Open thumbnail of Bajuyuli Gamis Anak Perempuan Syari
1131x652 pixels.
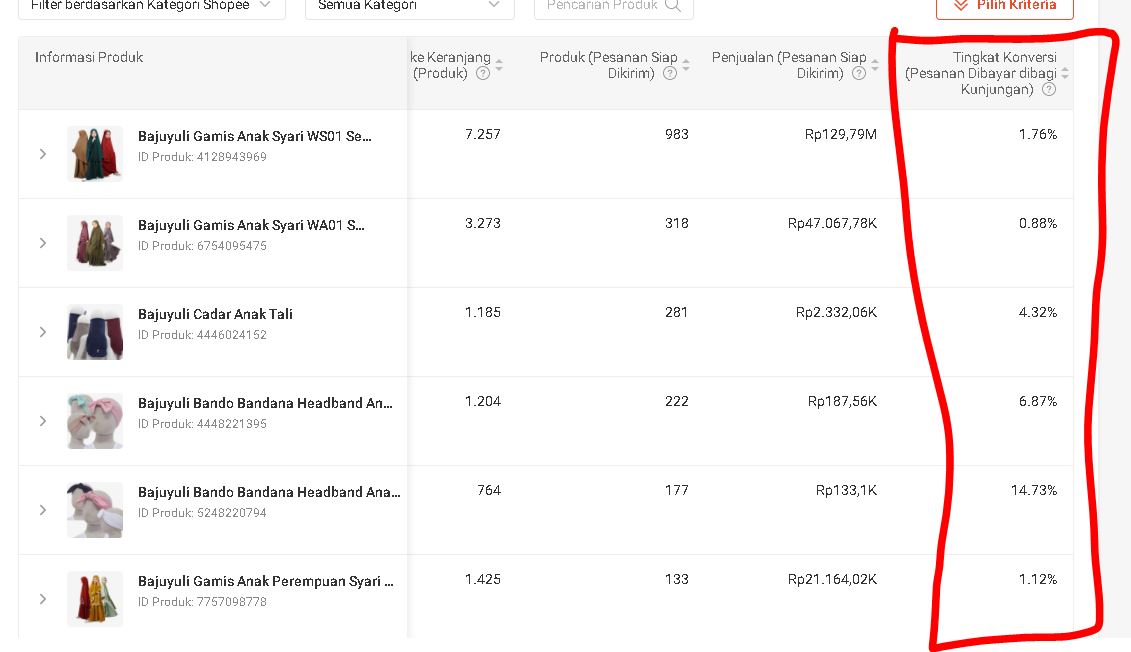tap(95, 598)
